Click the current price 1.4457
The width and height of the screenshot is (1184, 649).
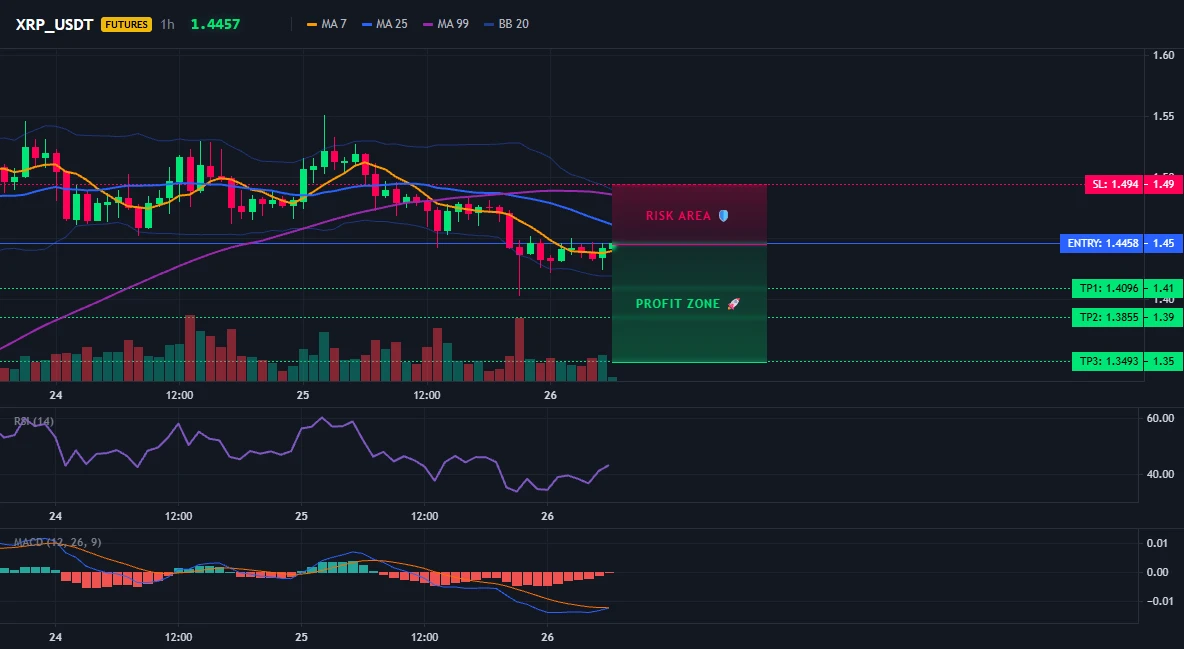[x=215, y=24]
